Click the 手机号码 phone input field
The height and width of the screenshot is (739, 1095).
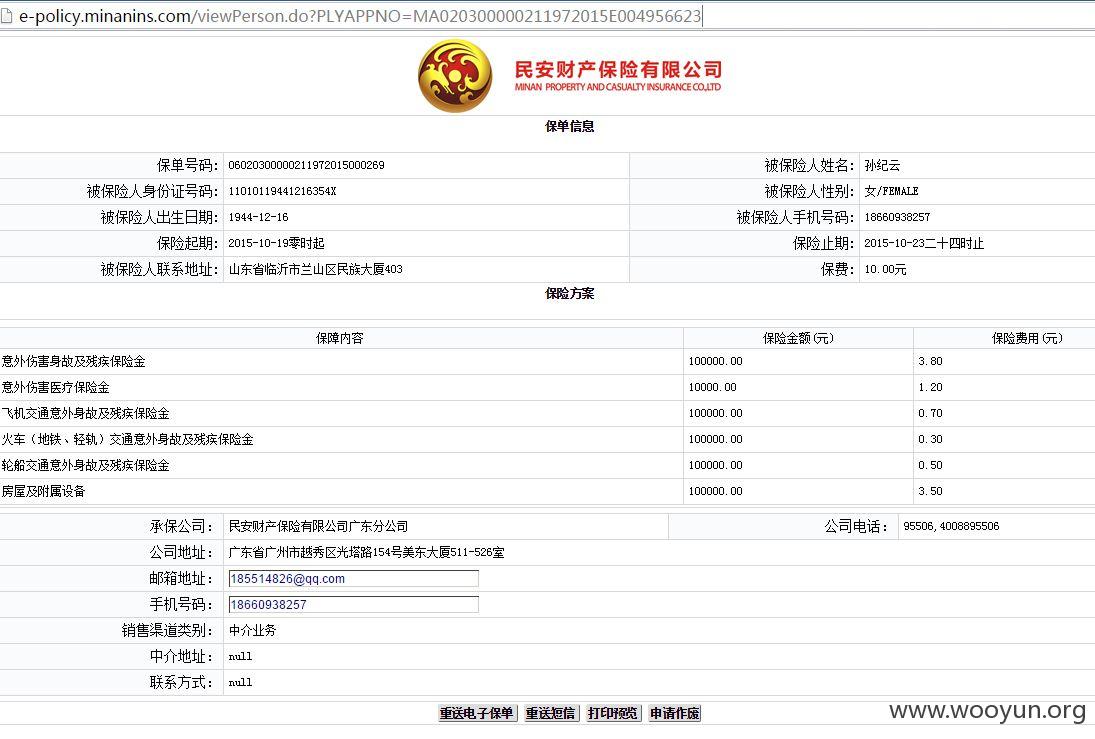[x=353, y=604]
